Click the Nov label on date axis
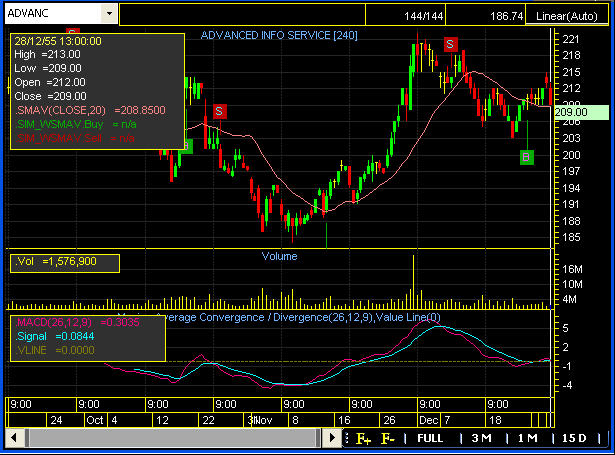The height and width of the screenshot is (455, 615). point(264,420)
